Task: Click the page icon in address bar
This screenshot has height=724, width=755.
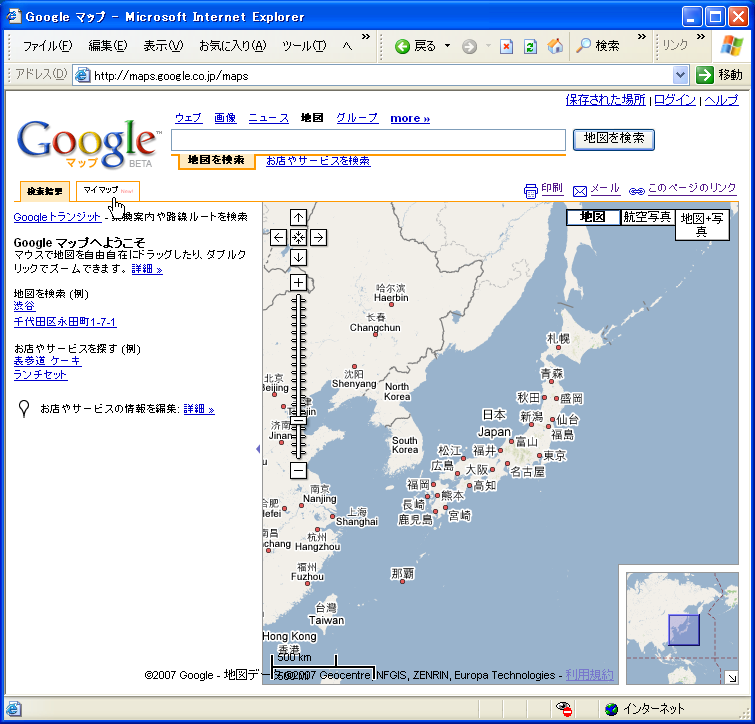Action: point(82,76)
